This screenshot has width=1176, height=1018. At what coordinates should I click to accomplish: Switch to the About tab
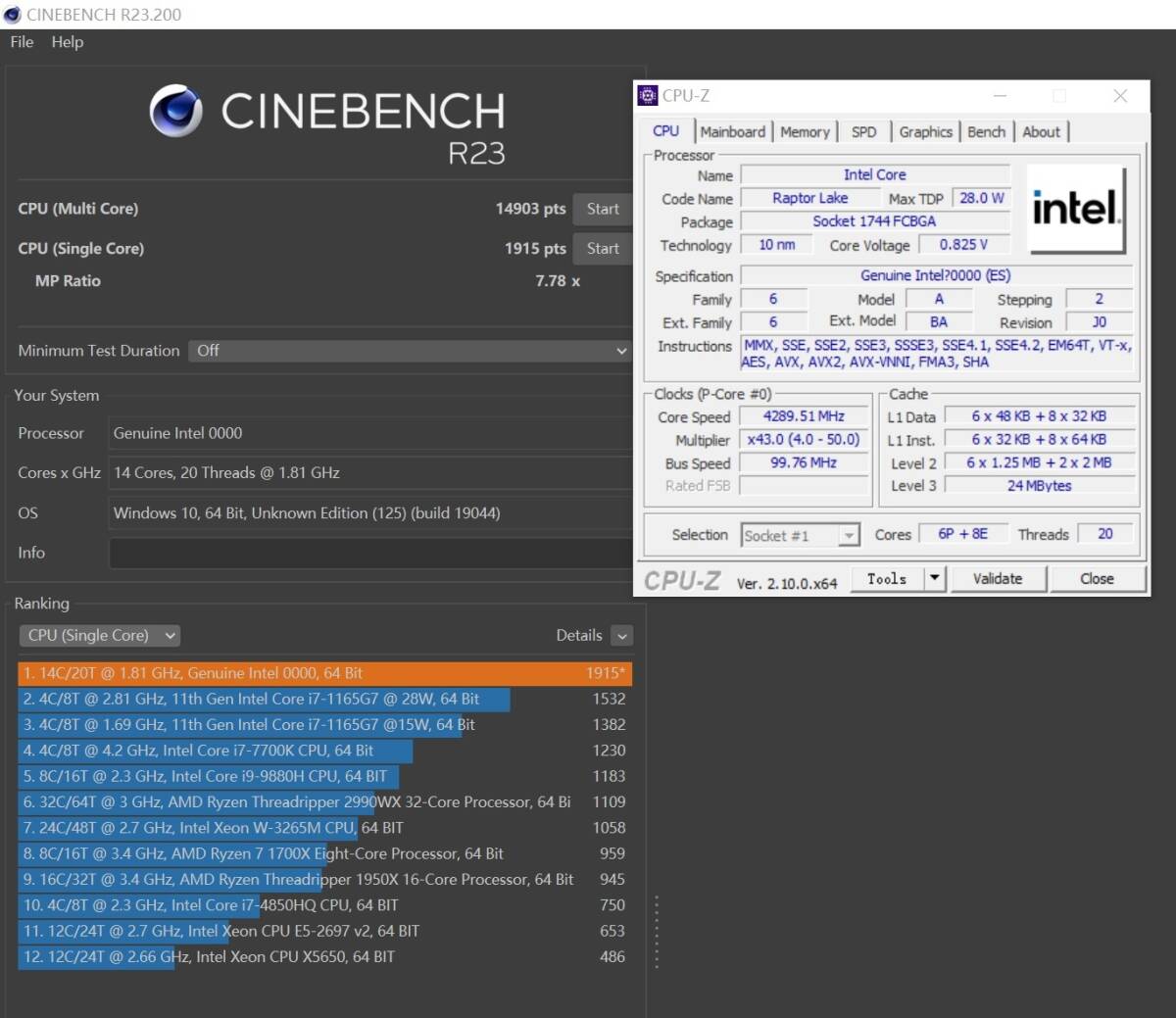click(x=1041, y=132)
